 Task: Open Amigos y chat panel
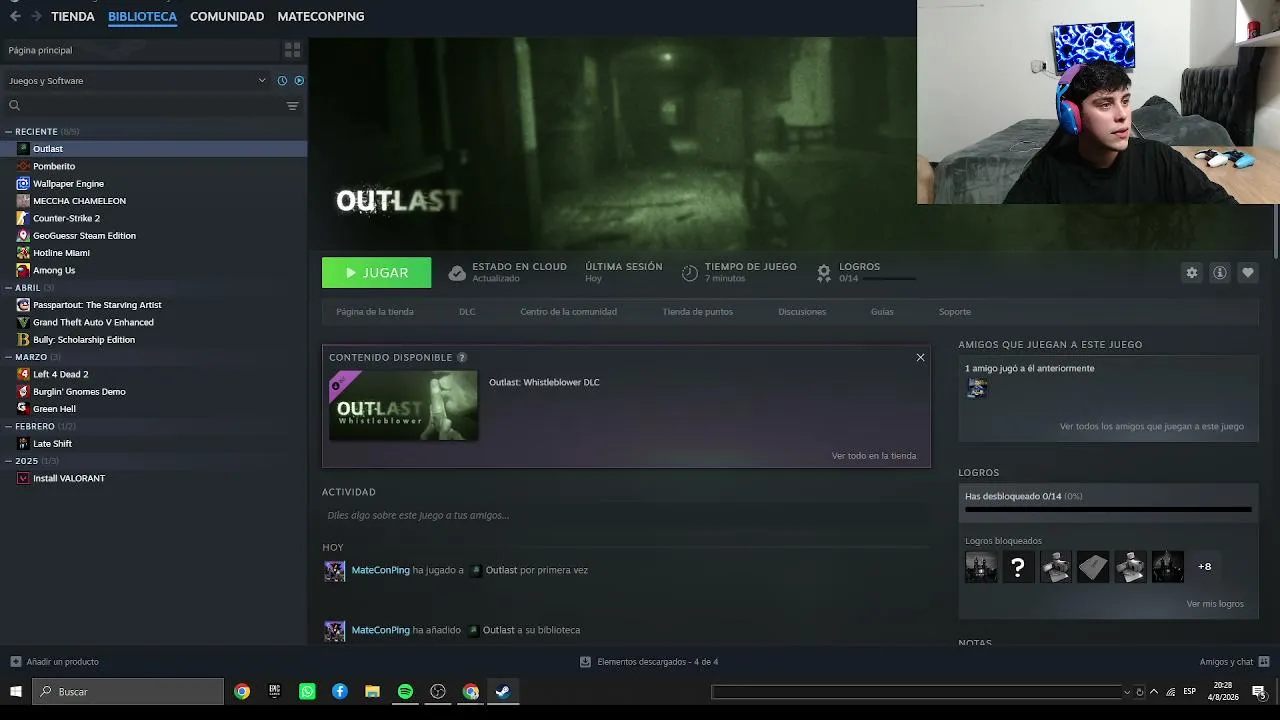pos(1235,662)
